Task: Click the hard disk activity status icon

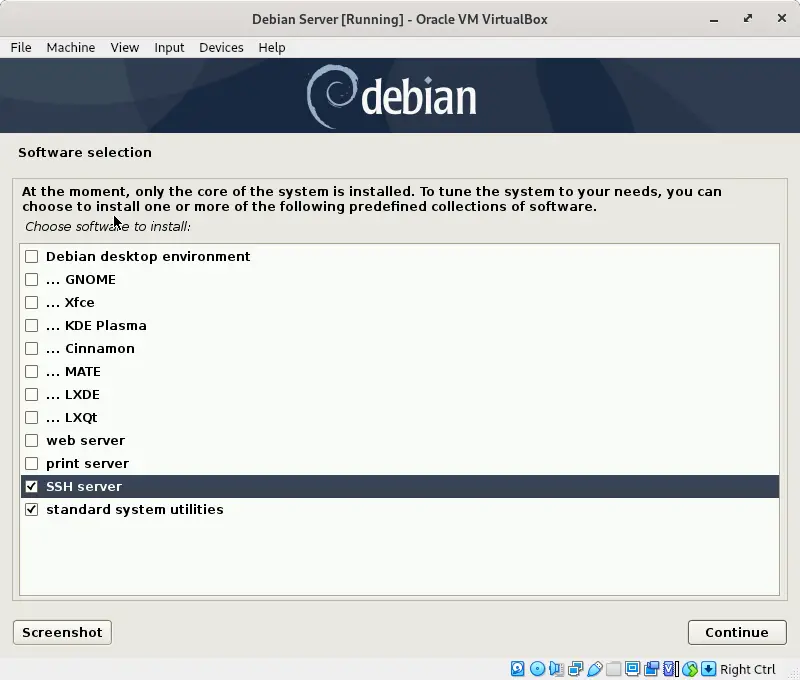Action: (x=517, y=668)
